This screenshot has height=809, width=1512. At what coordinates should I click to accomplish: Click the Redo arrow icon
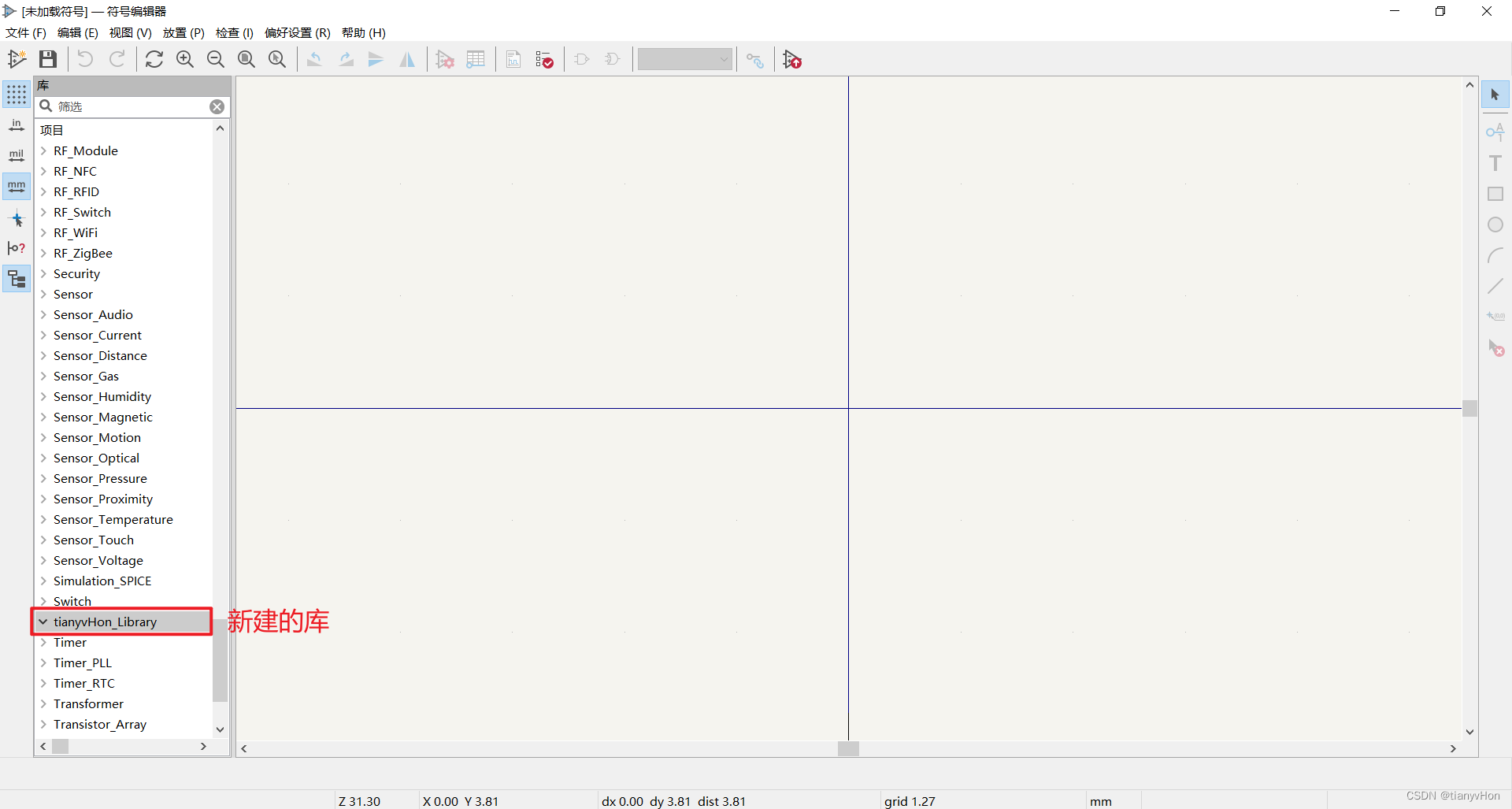[x=117, y=59]
